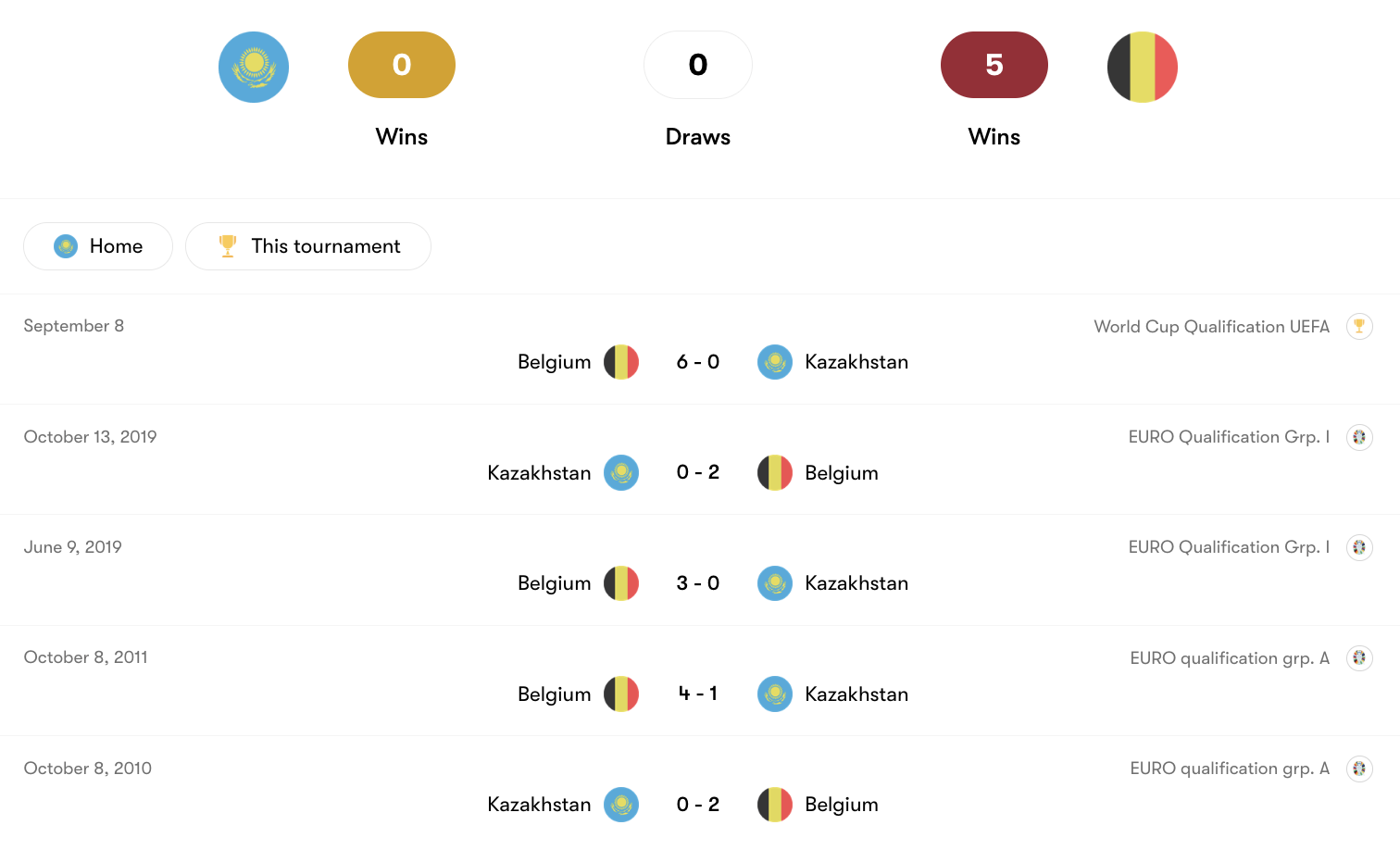Click the tournament badge next to EURO Qualification Grp. I
The width and height of the screenshot is (1400, 850).
(1359, 436)
